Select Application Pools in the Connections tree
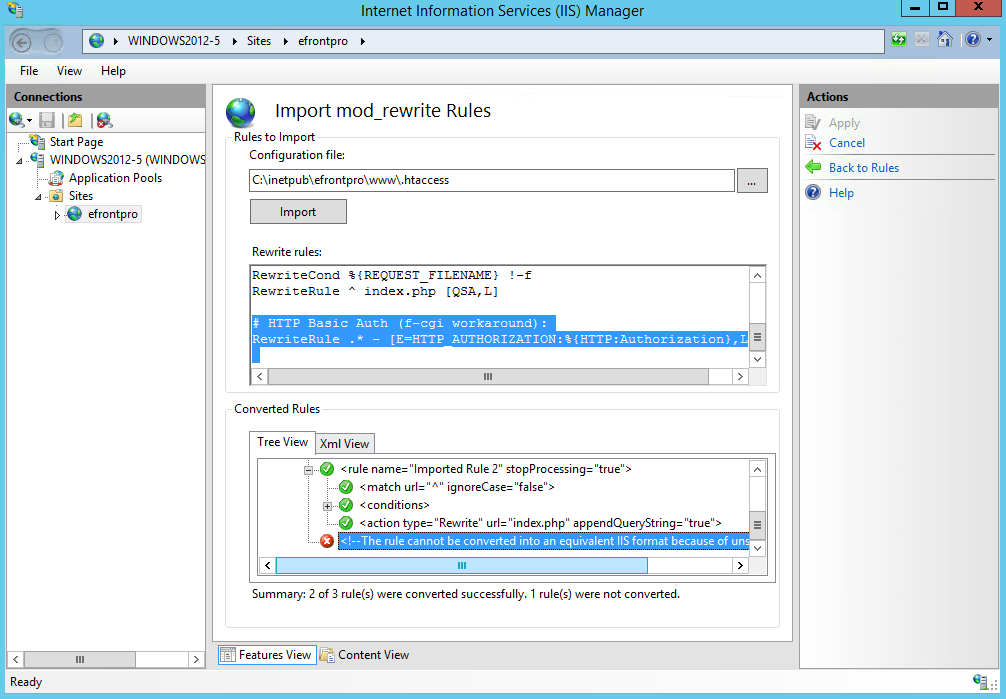The width and height of the screenshot is (1006, 699). [x=115, y=178]
